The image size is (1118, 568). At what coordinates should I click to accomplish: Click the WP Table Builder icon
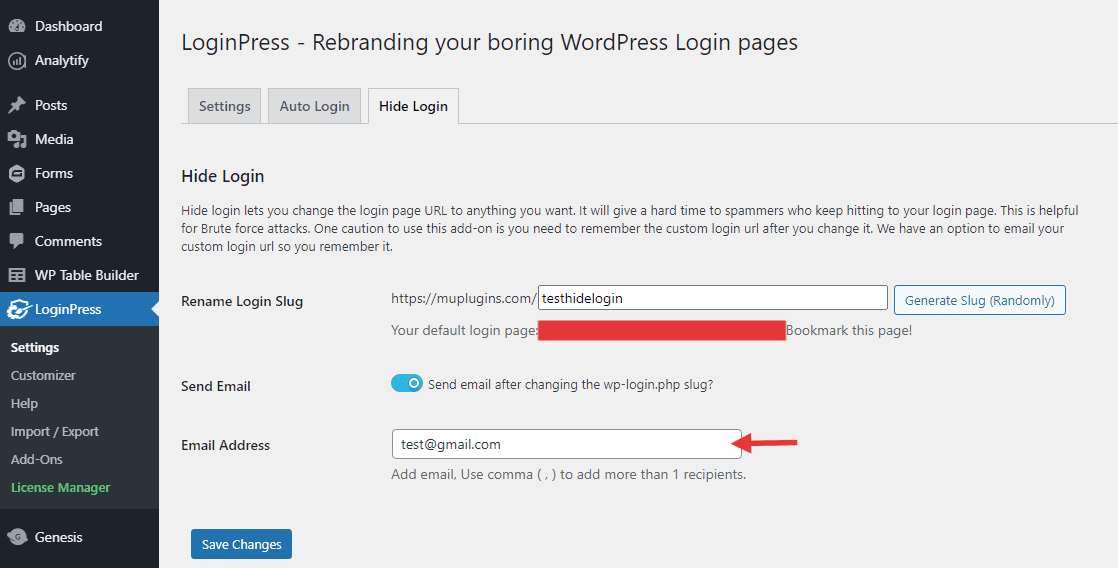[17, 275]
